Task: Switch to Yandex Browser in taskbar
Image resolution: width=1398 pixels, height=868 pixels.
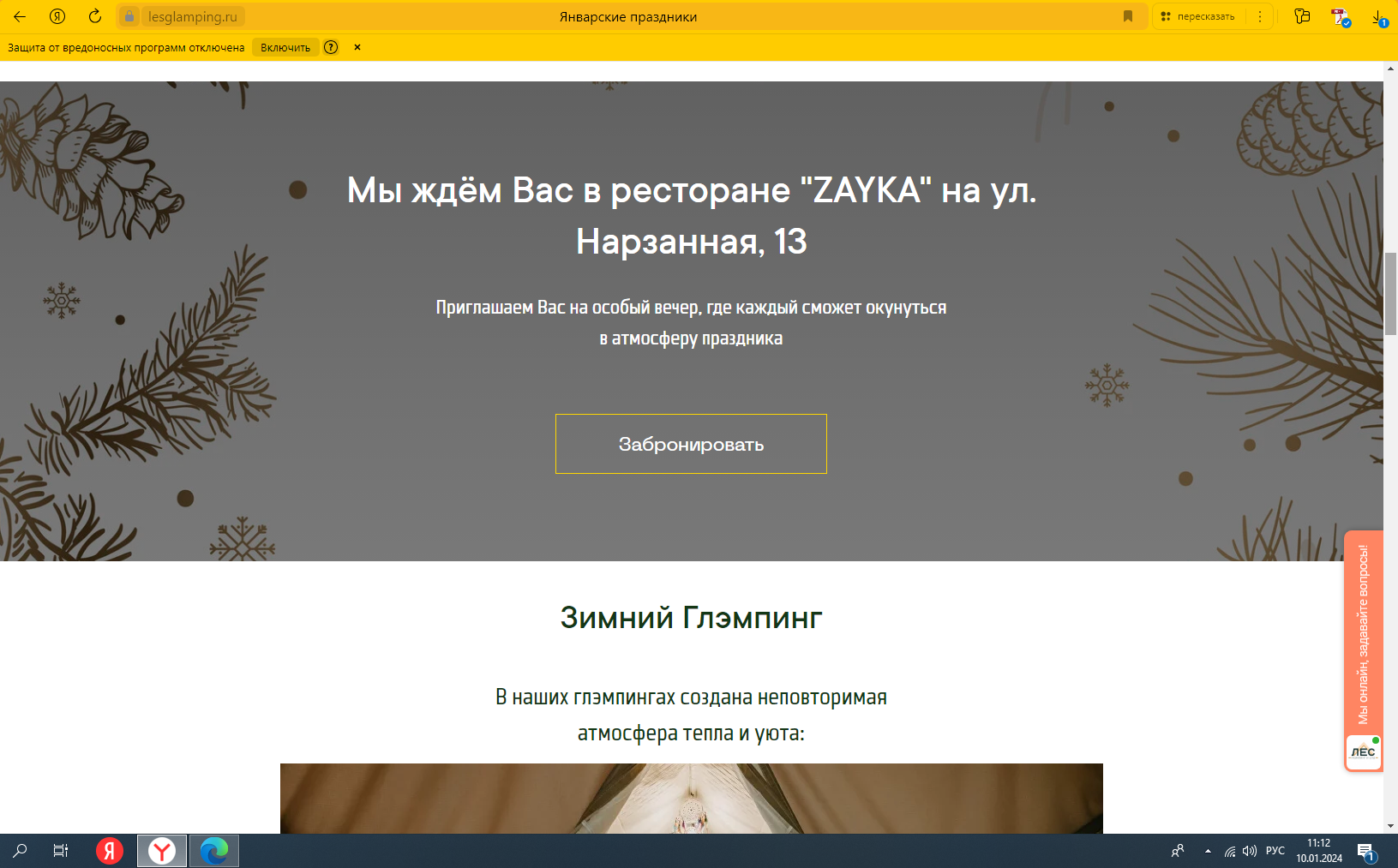Action: click(x=162, y=851)
